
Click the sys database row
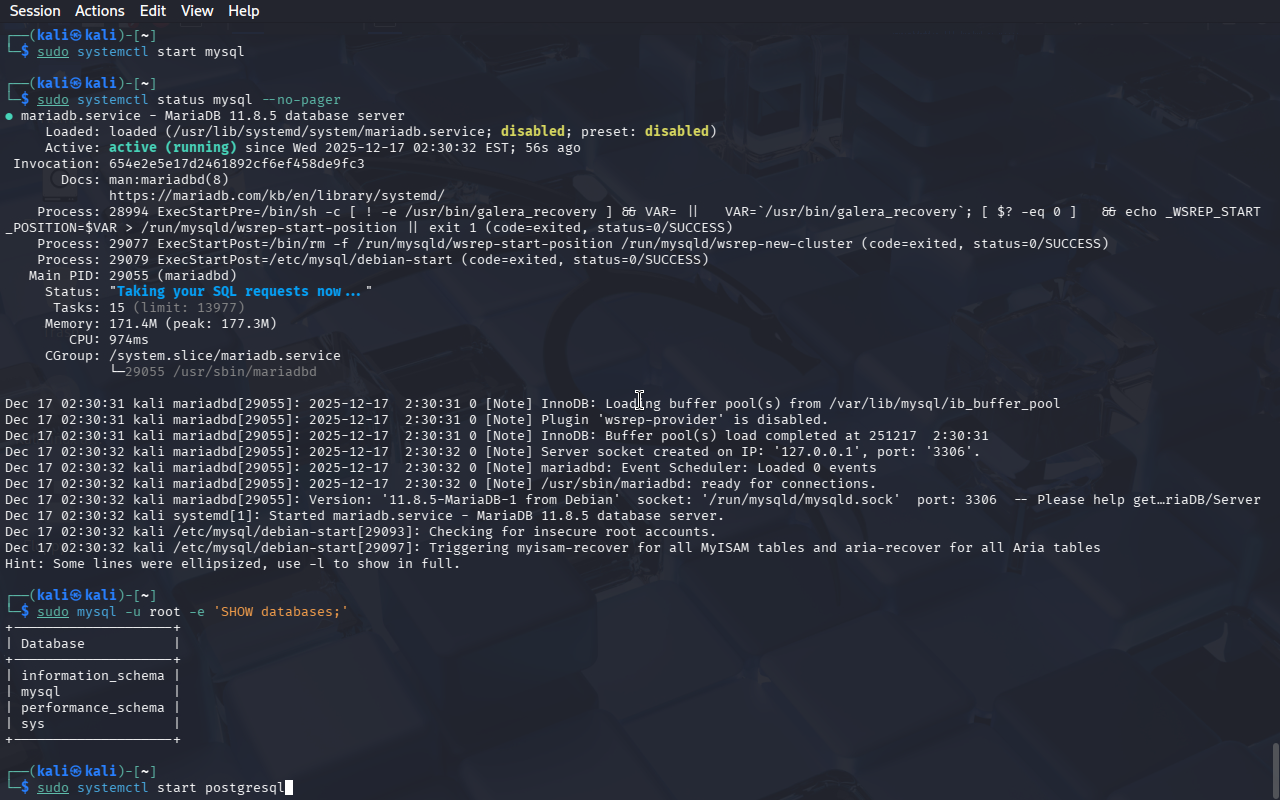[x=33, y=724]
